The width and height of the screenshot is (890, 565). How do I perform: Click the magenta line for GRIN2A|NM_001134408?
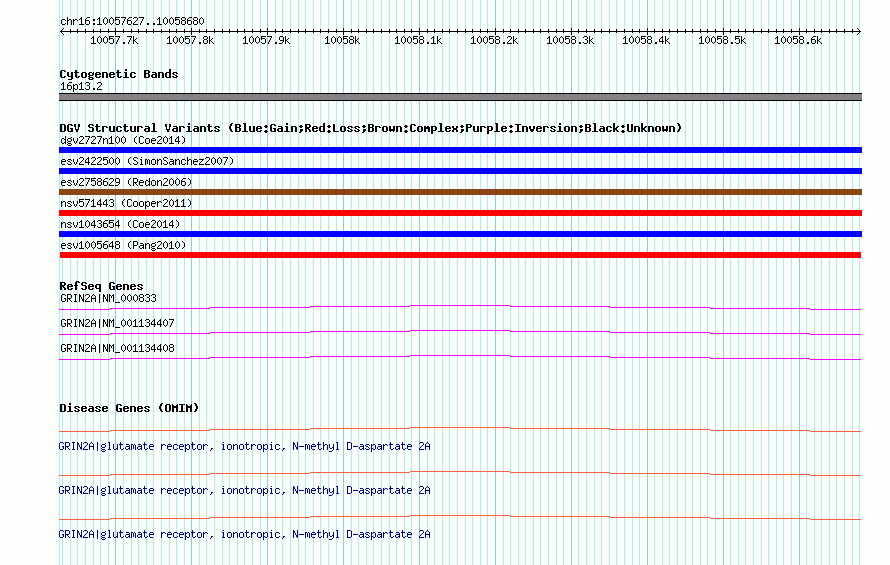460,357
